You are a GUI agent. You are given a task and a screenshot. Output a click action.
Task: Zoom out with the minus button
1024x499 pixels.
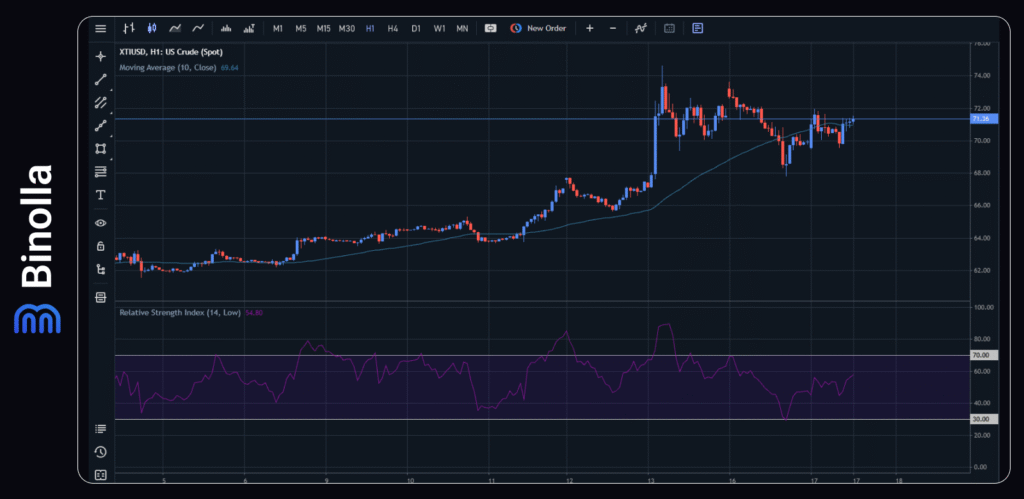(613, 28)
